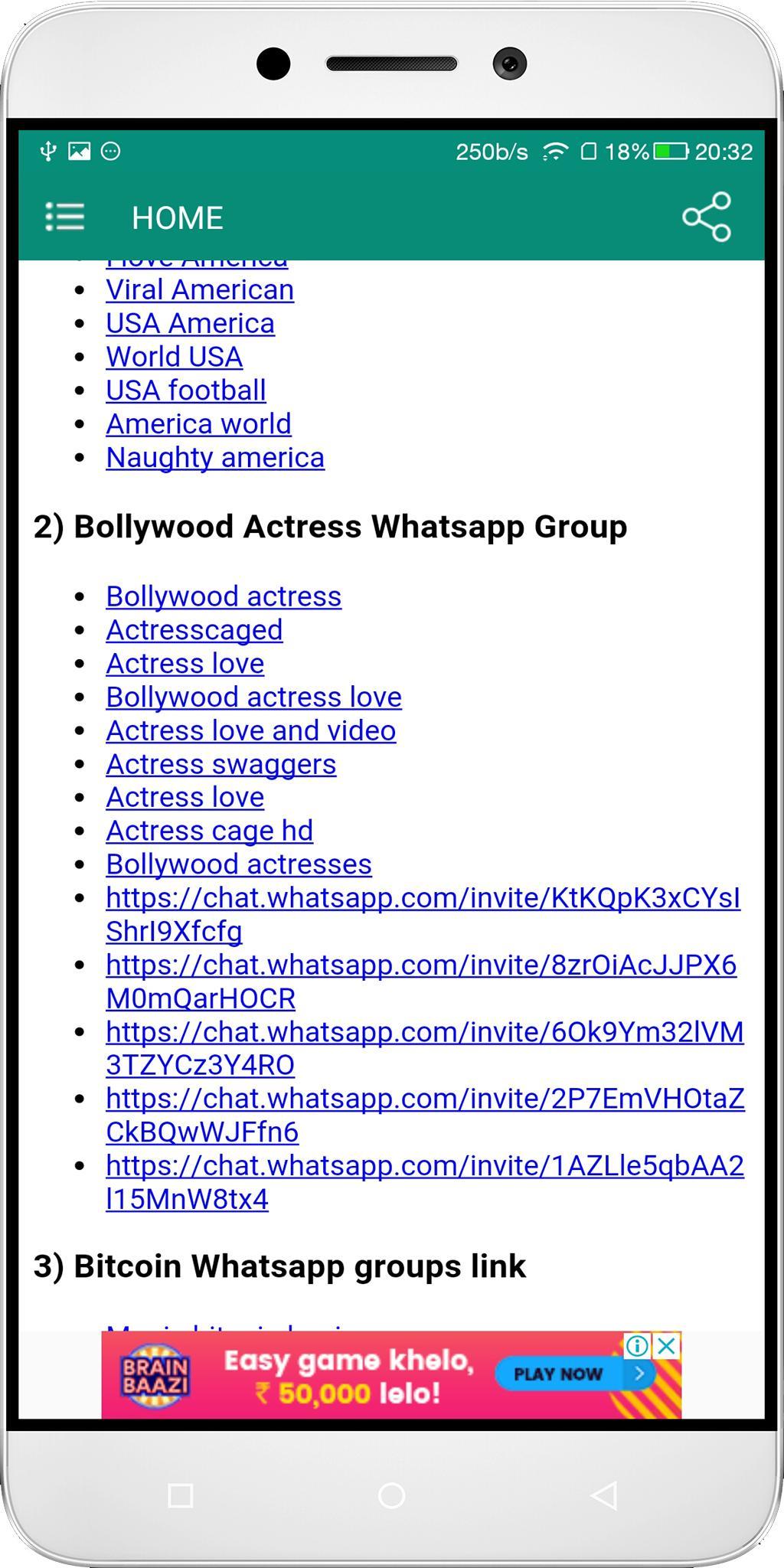Open the Naughty america link
Viewport: 784px width, 1568px height.
215,458
